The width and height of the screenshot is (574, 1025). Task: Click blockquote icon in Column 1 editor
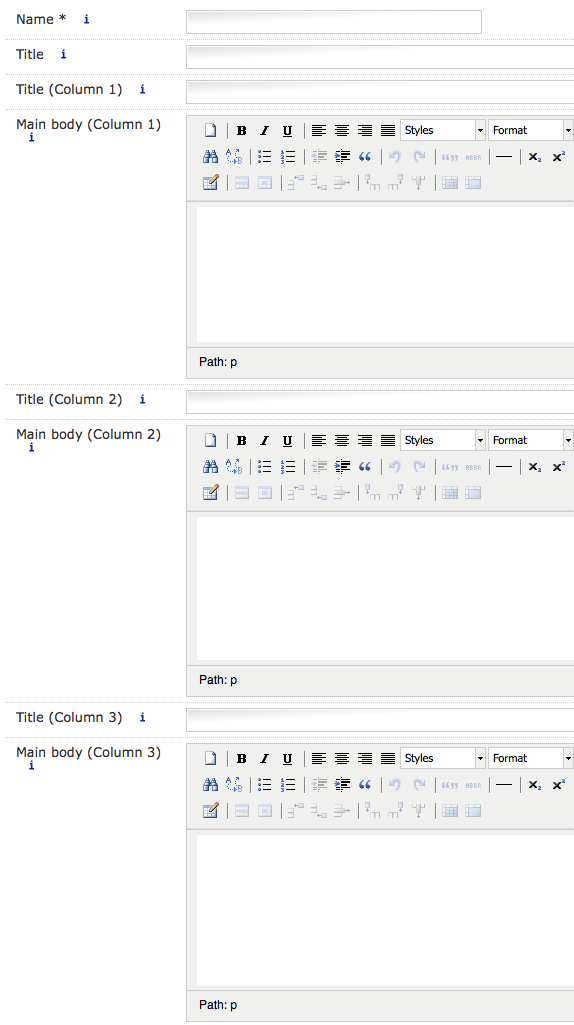pyautogui.click(x=365, y=157)
